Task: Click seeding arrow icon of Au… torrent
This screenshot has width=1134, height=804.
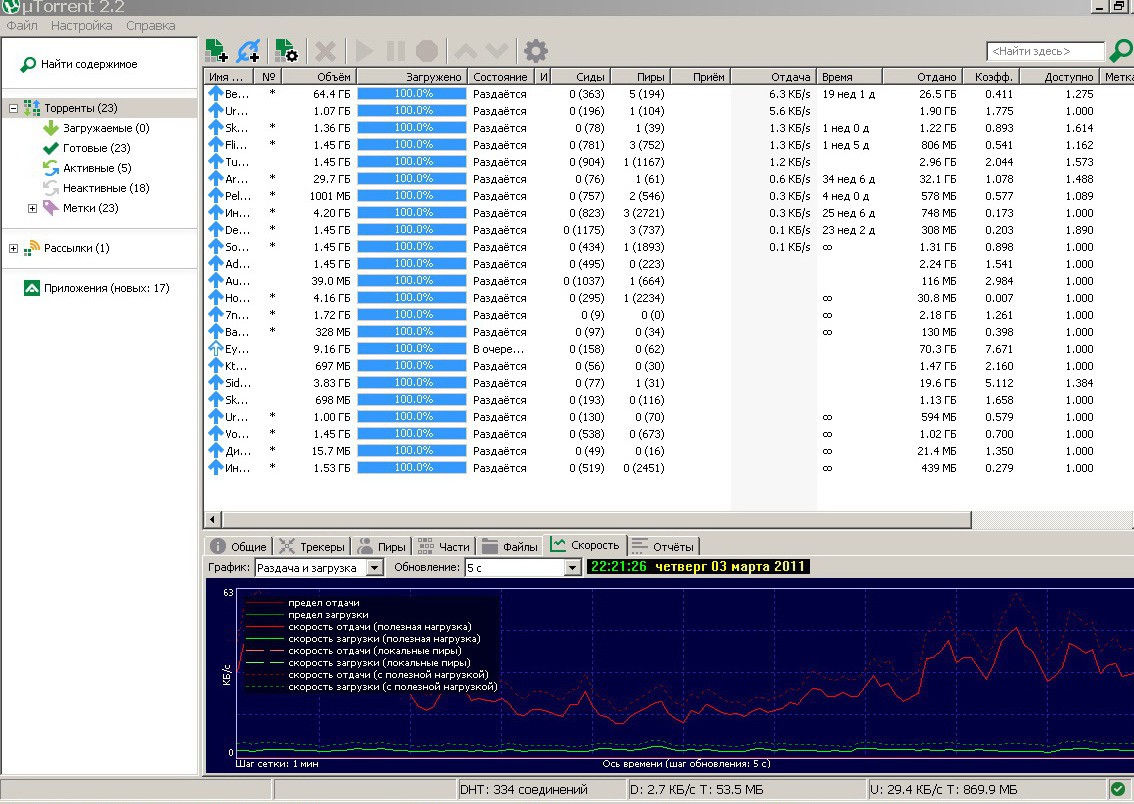Action: point(216,281)
